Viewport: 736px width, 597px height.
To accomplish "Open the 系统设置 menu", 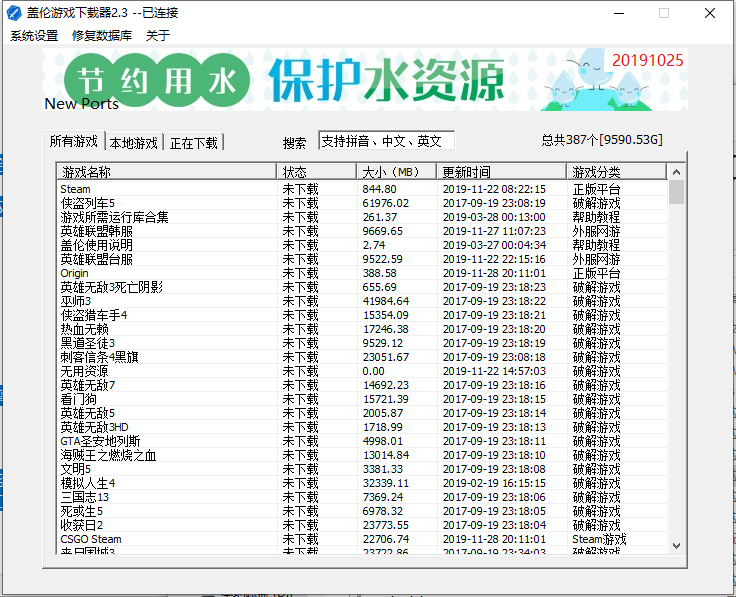I will coord(34,35).
